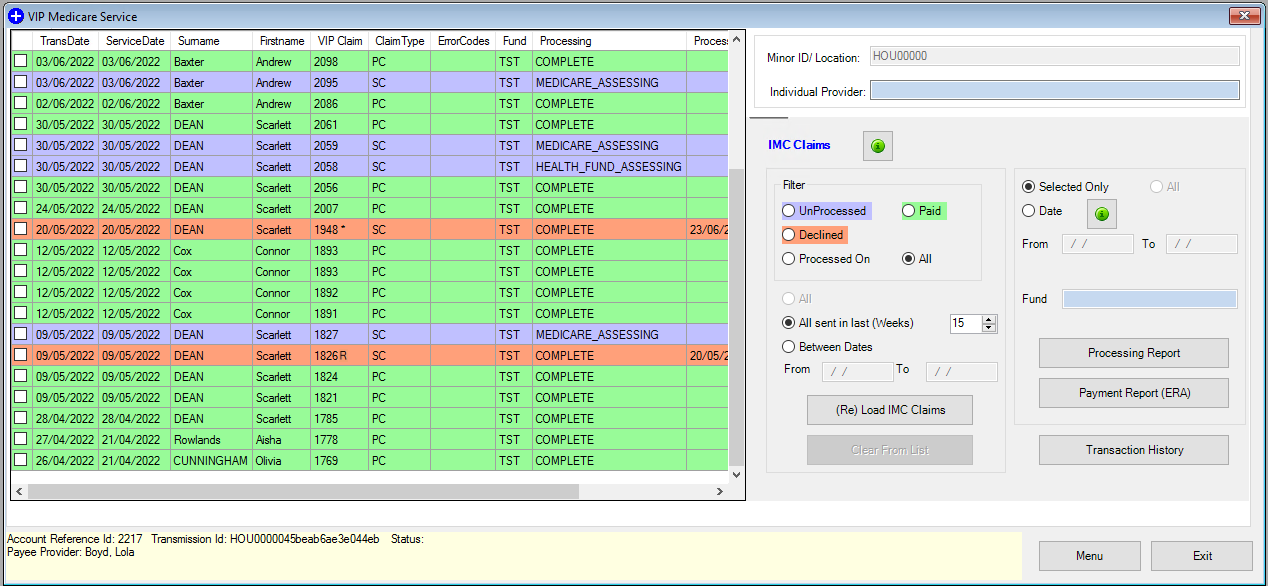Tick the checkbox for claim 2098
This screenshot has width=1268, height=586.
coord(20,61)
